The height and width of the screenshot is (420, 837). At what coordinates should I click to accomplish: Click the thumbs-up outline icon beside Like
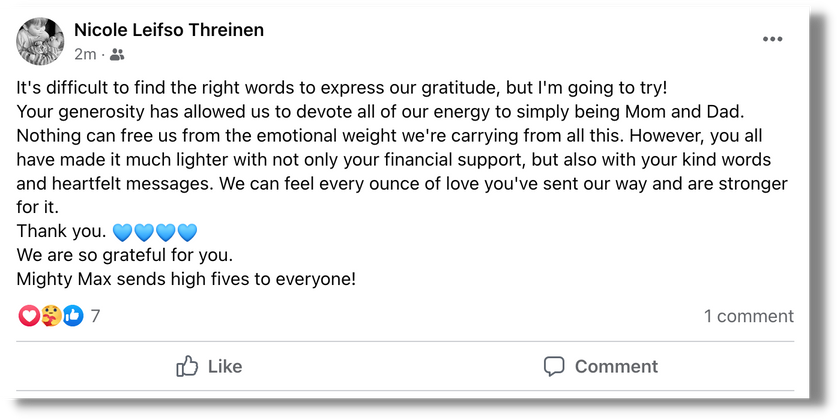pyautogui.click(x=187, y=366)
